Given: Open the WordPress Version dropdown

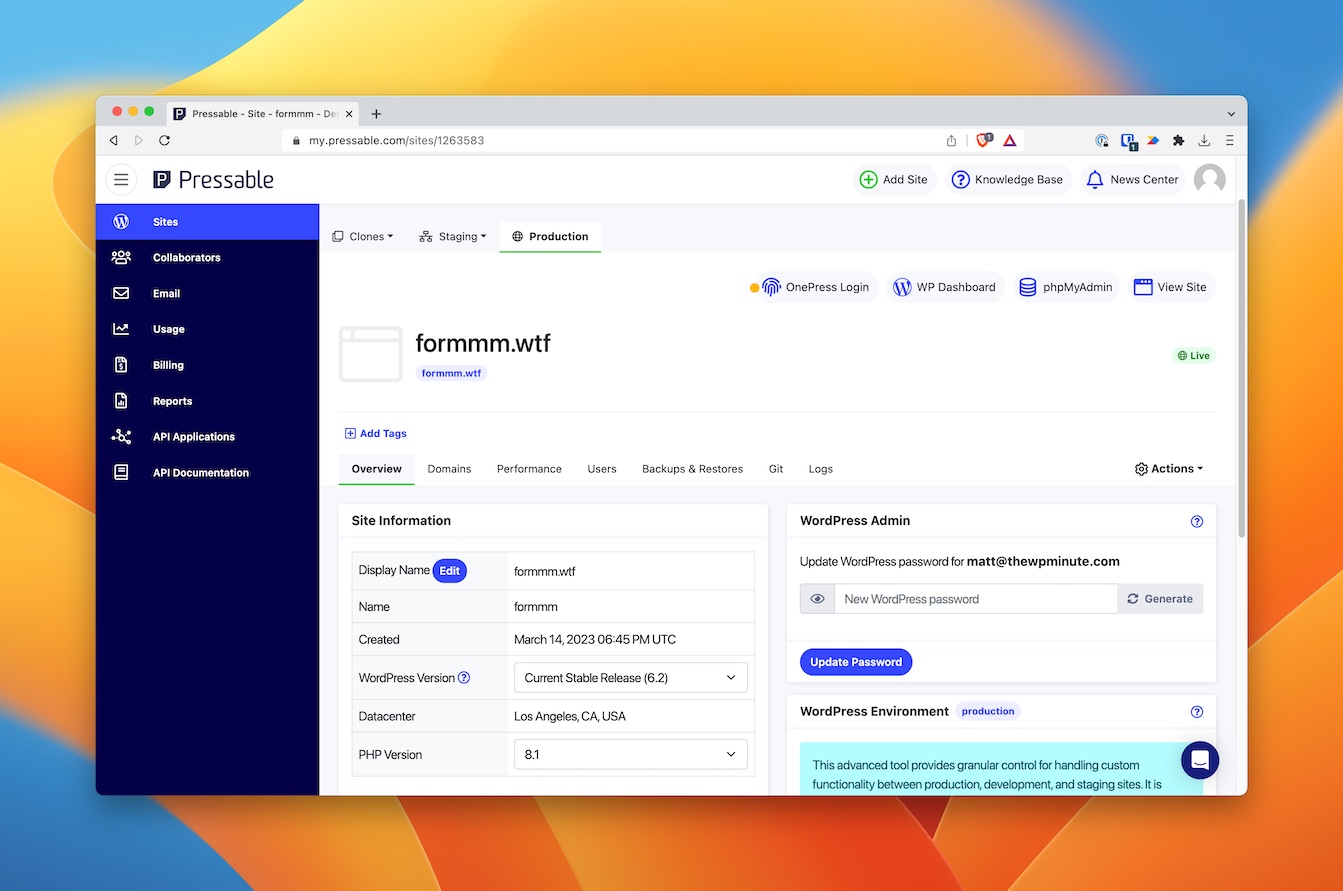Looking at the screenshot, I should [631, 677].
